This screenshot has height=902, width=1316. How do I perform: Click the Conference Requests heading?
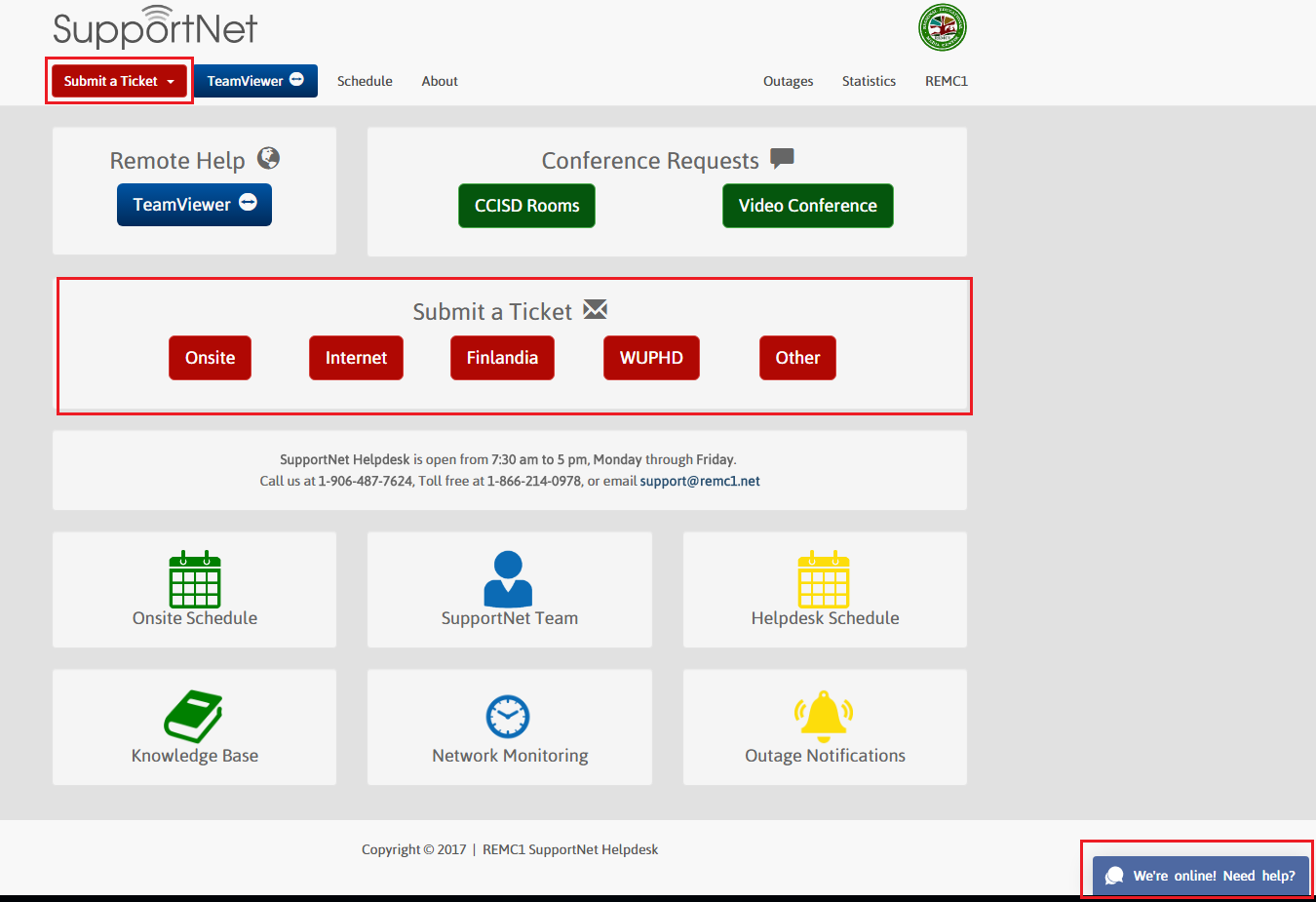click(650, 160)
